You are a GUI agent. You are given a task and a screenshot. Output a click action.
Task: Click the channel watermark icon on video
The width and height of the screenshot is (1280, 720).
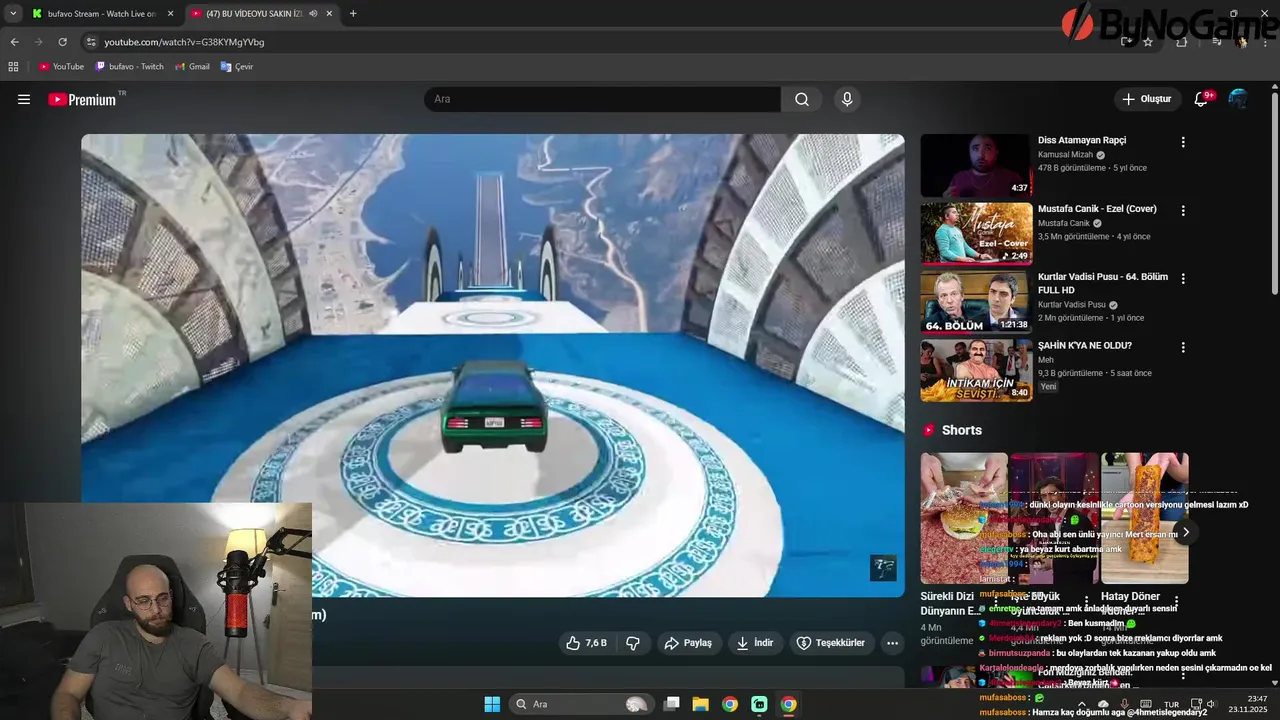coord(883,569)
